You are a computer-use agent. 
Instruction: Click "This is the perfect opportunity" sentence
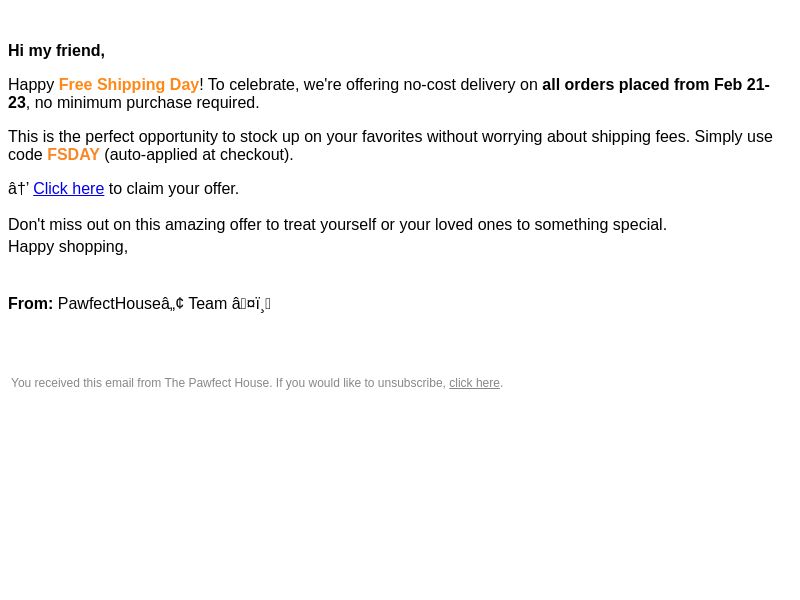390,145
